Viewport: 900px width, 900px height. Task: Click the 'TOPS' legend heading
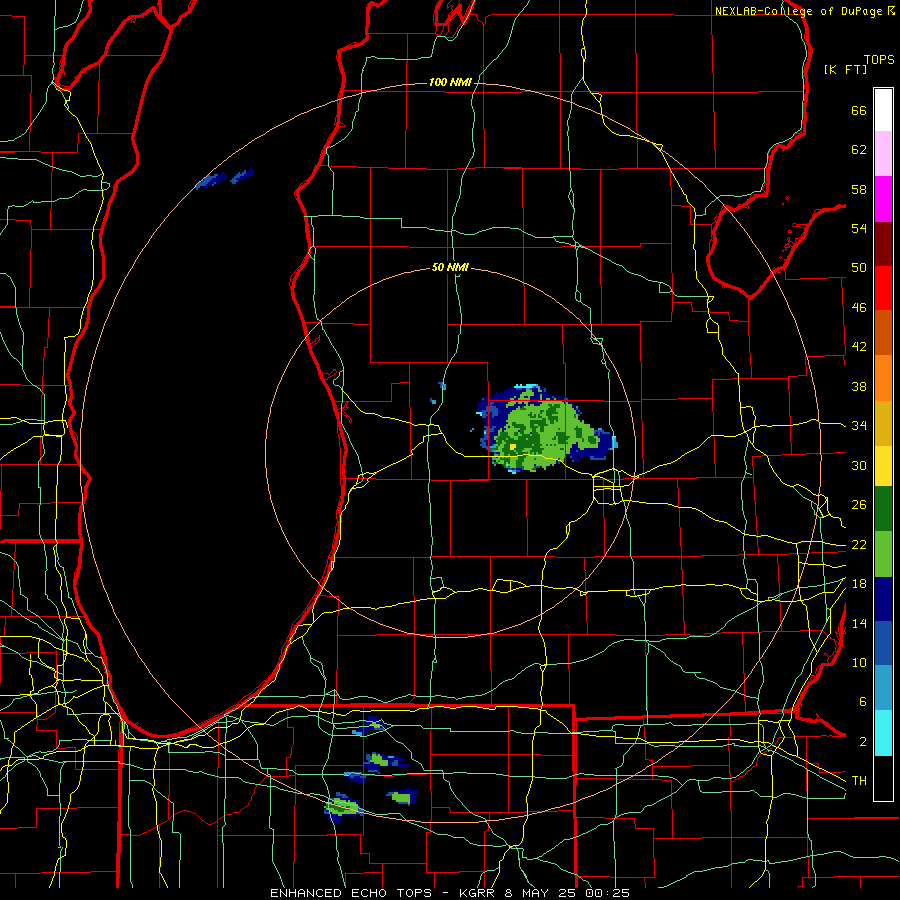tap(879, 59)
